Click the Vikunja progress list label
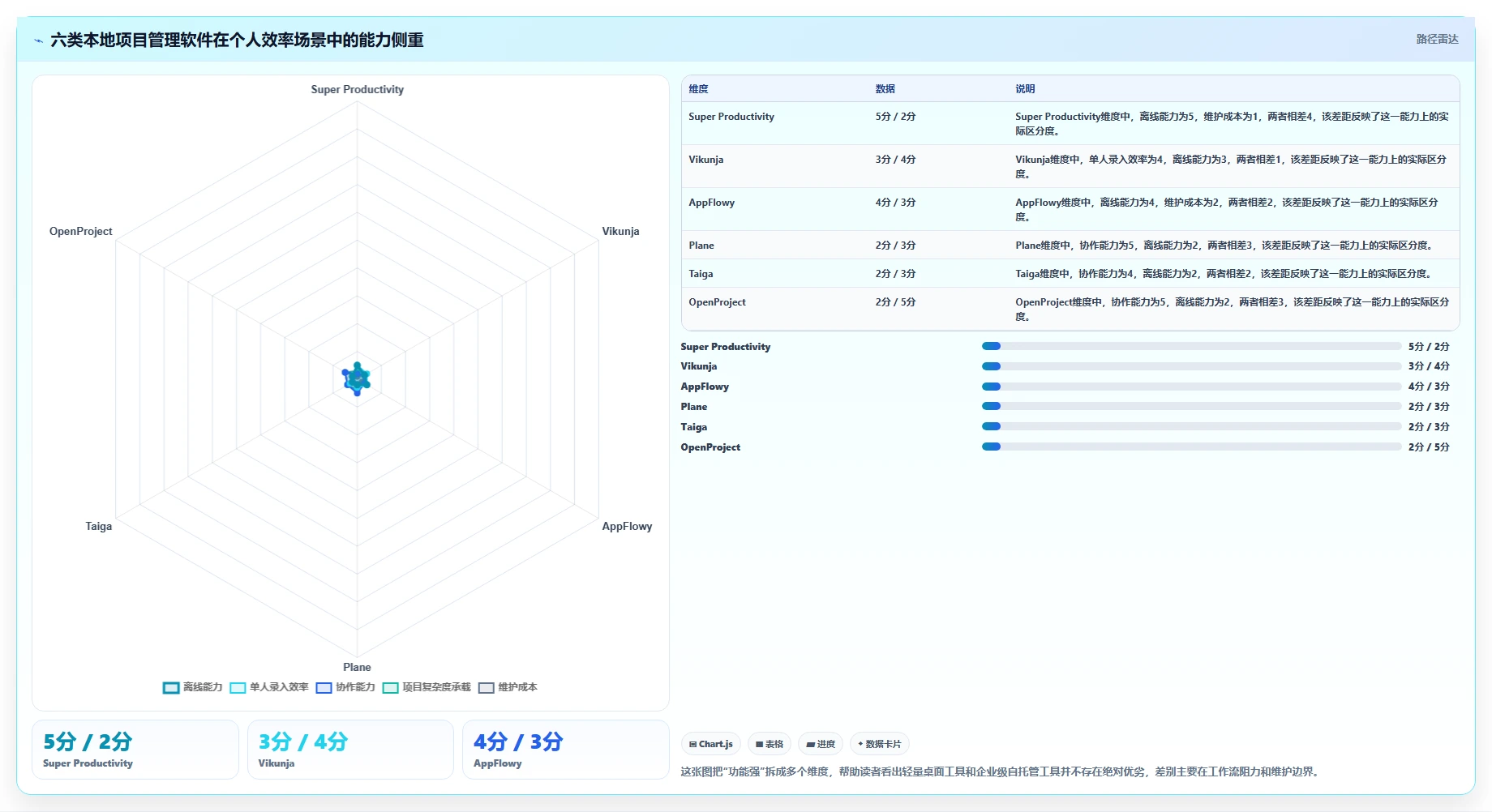Viewport: 1492px width, 812px height. pyautogui.click(x=699, y=366)
